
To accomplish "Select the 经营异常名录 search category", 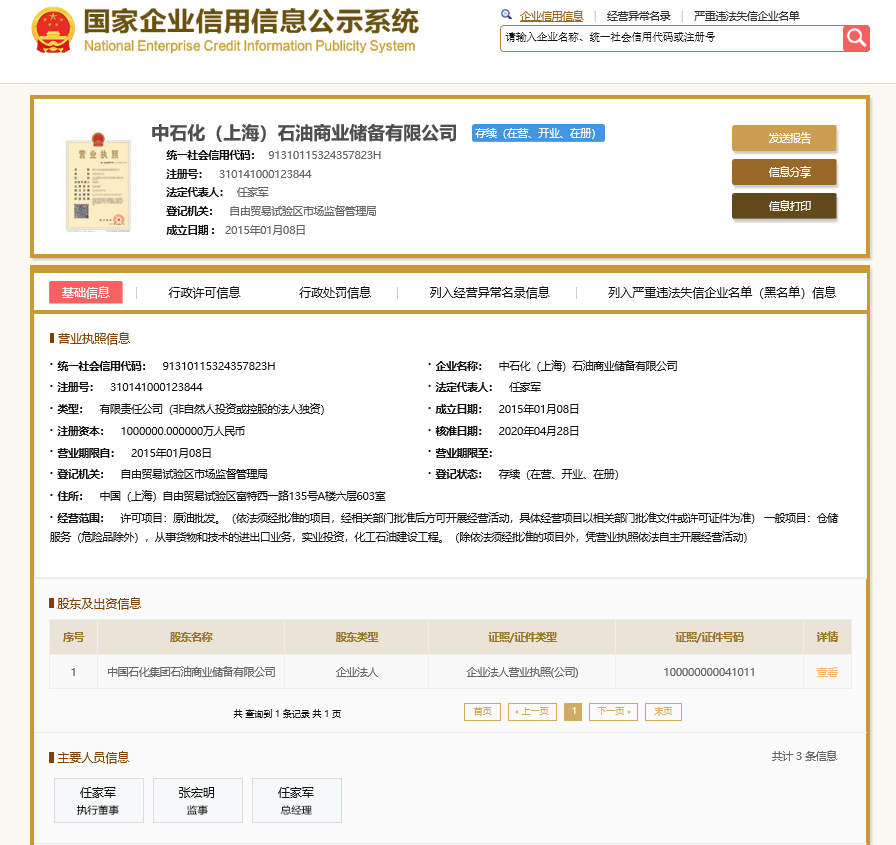I will 638,16.
